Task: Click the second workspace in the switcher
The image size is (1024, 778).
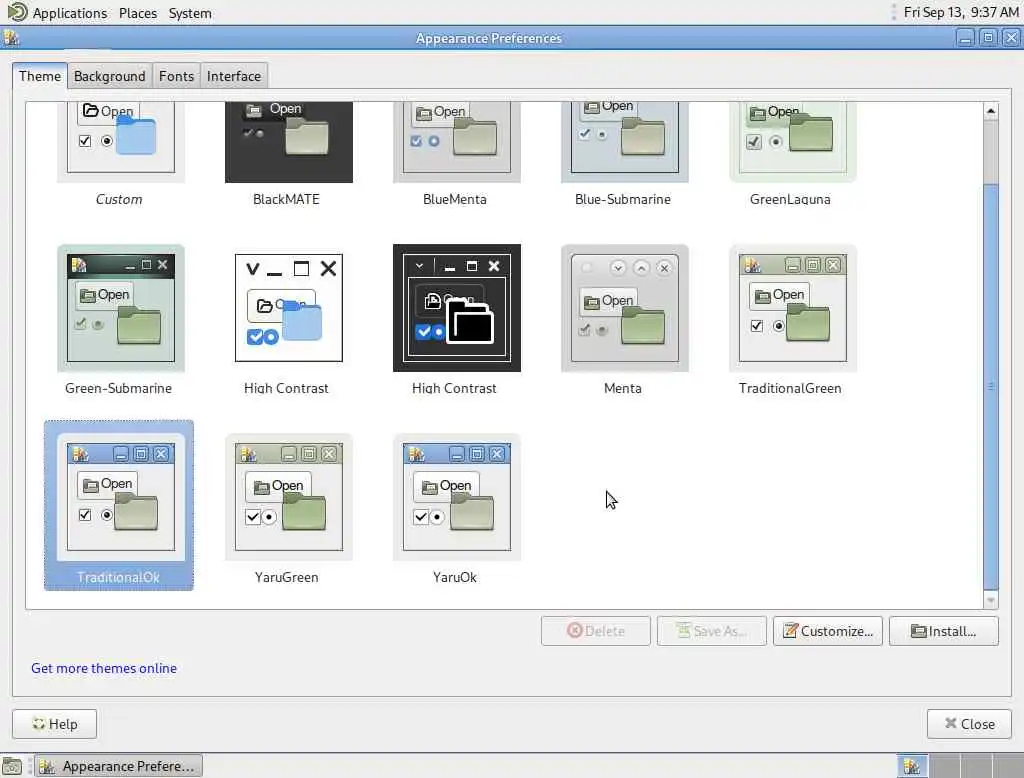Action: coord(944,766)
